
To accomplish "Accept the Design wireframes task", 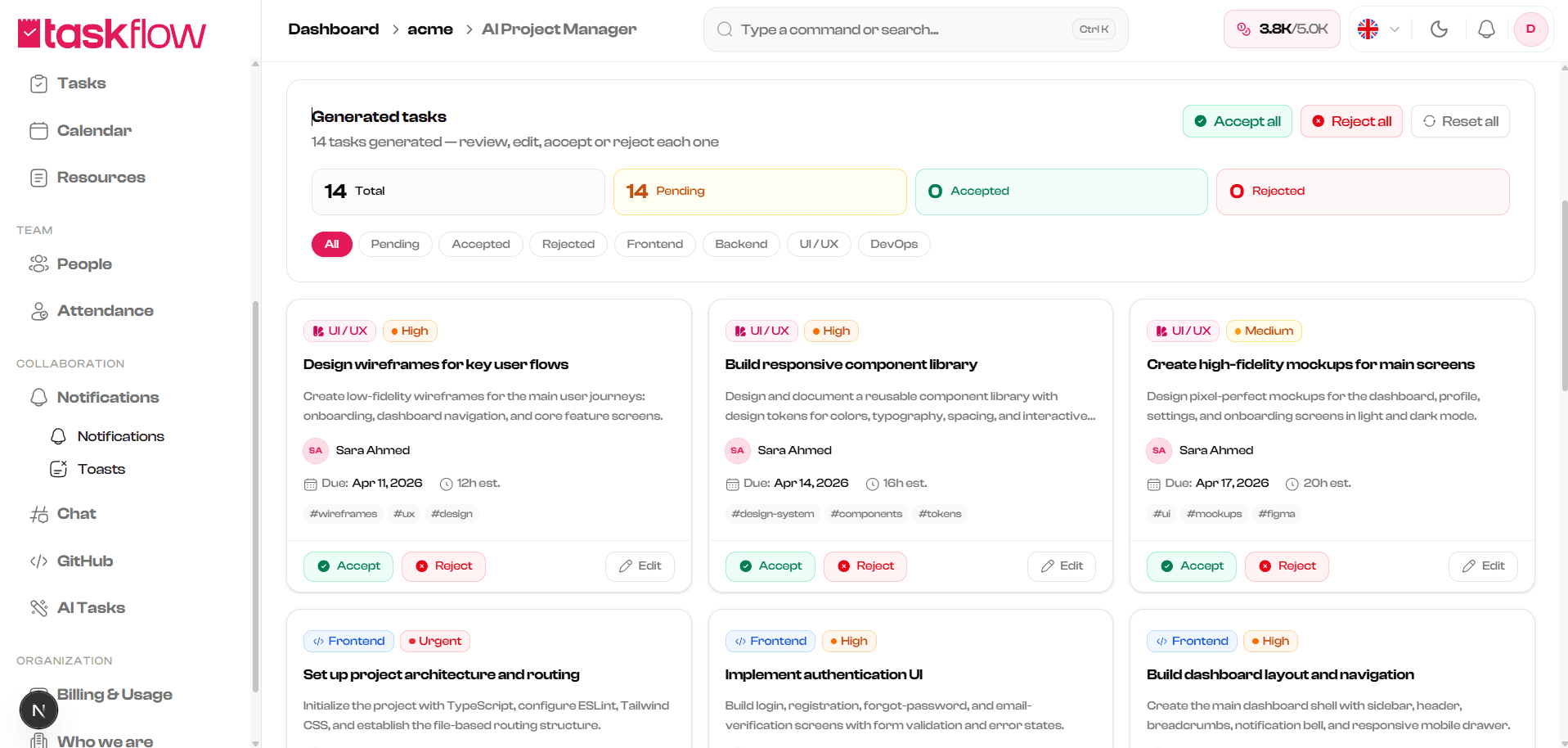I will point(348,566).
